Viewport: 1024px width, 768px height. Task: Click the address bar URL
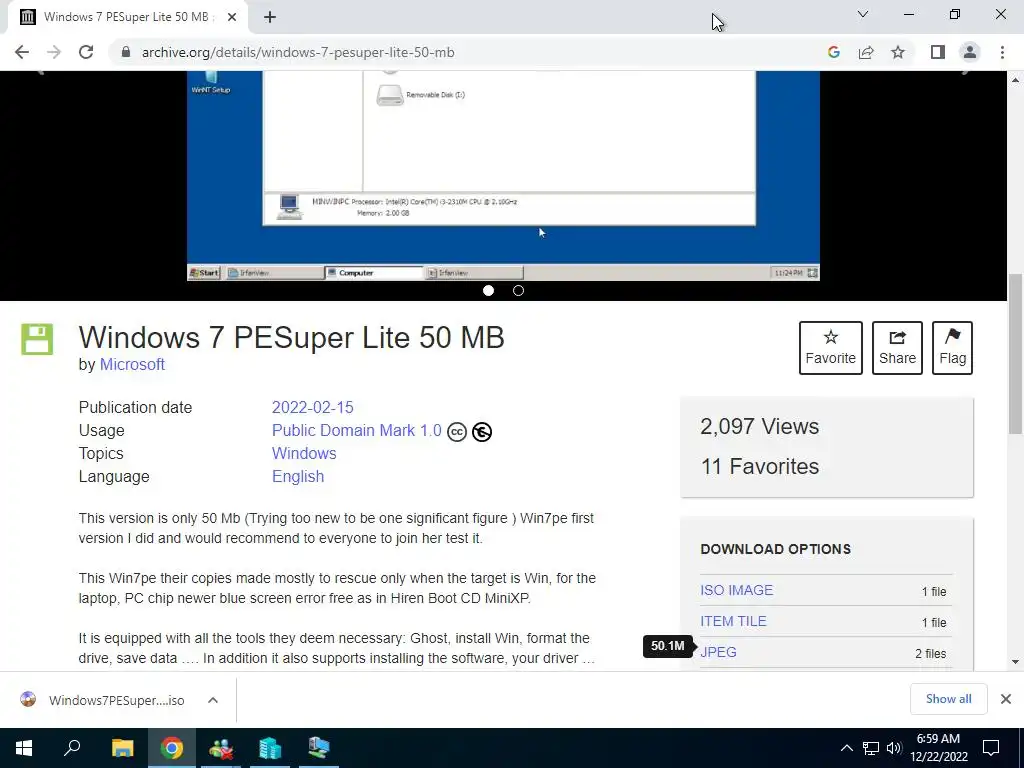pyautogui.click(x=298, y=52)
